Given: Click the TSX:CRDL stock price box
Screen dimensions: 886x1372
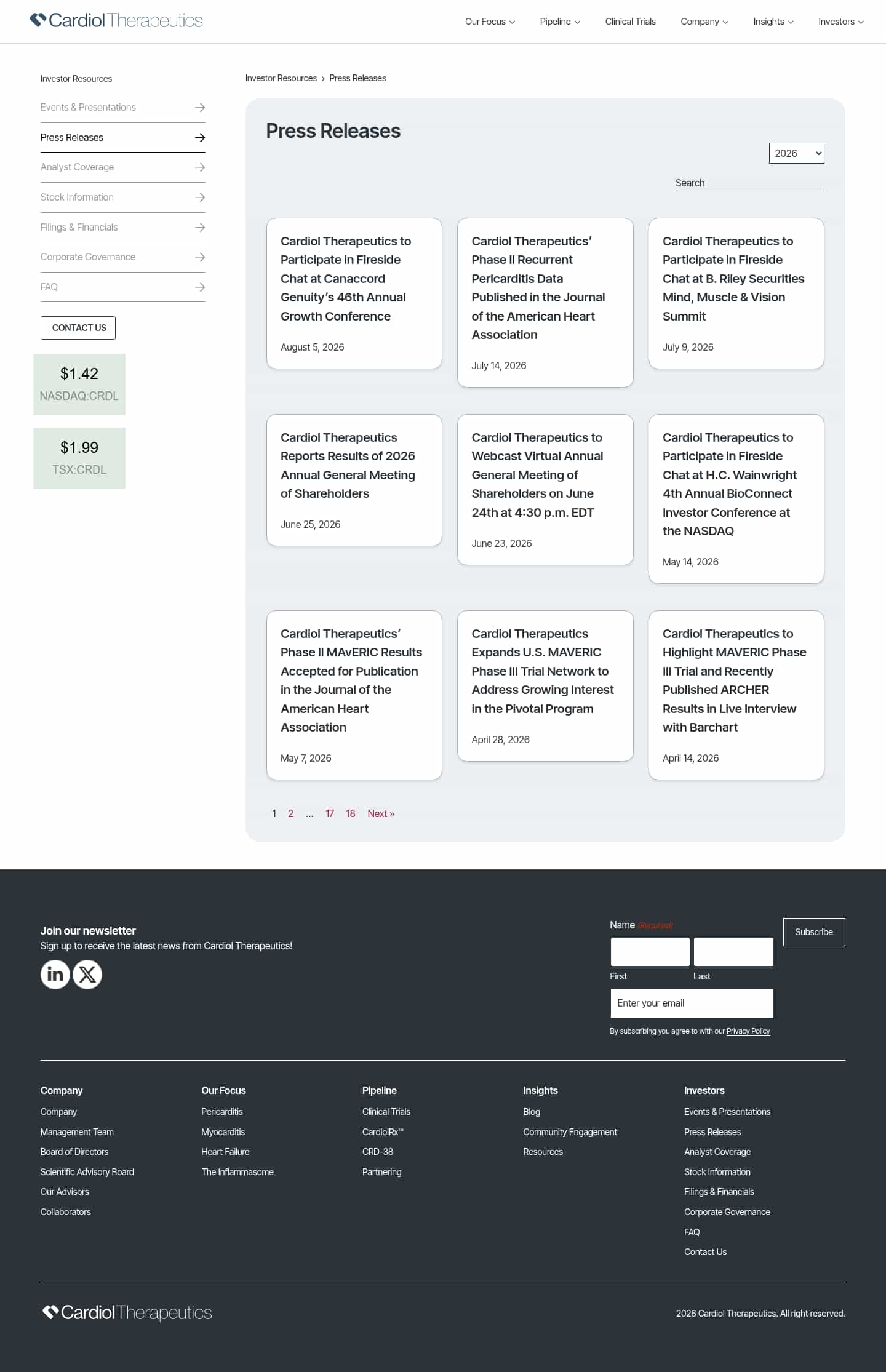Looking at the screenshot, I should pos(79,458).
